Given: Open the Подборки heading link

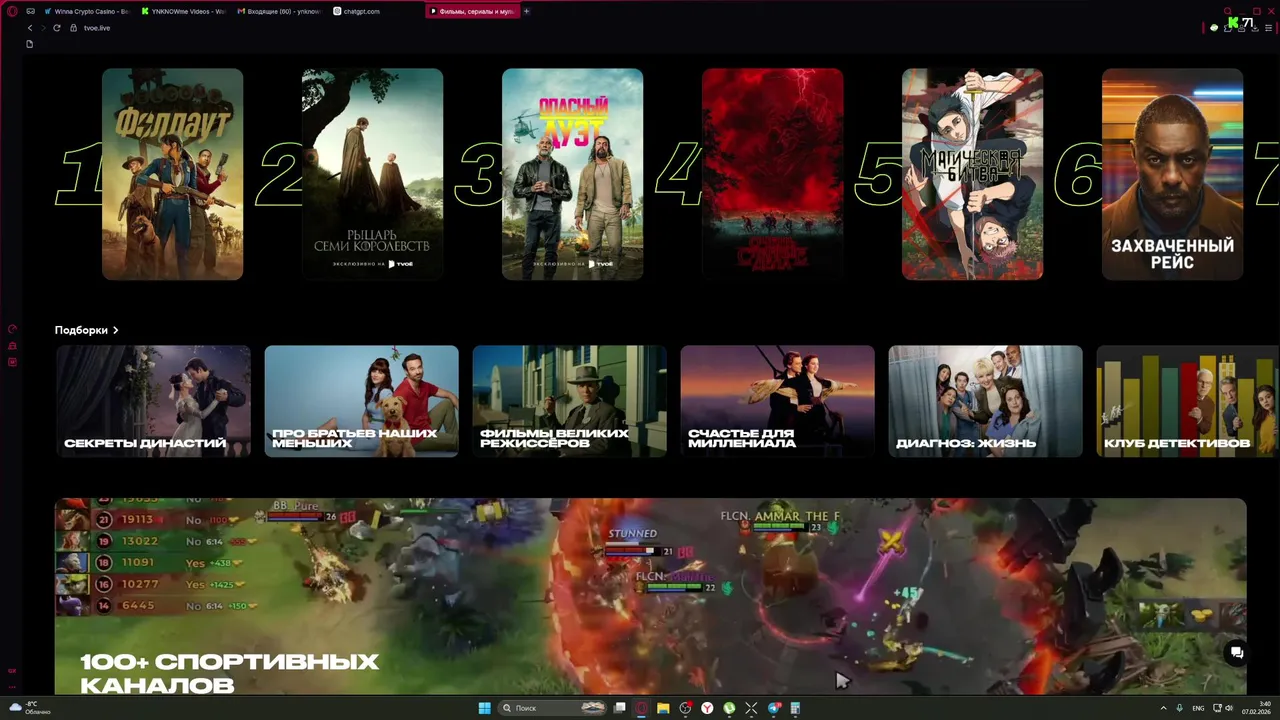Looking at the screenshot, I should (81, 330).
